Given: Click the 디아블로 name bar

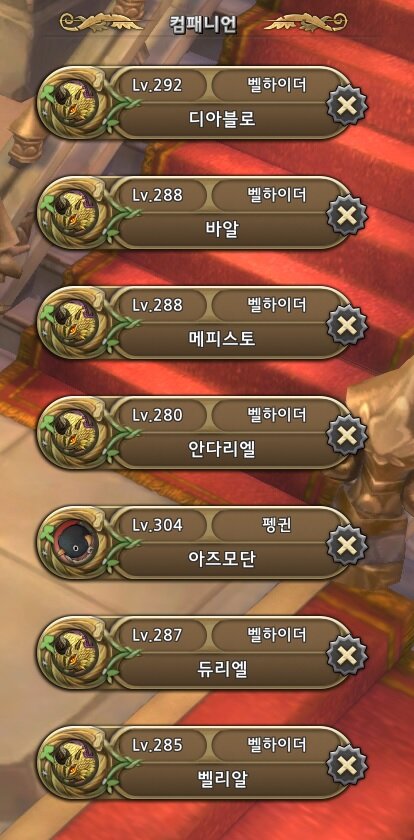Looking at the screenshot, I should point(223,118).
